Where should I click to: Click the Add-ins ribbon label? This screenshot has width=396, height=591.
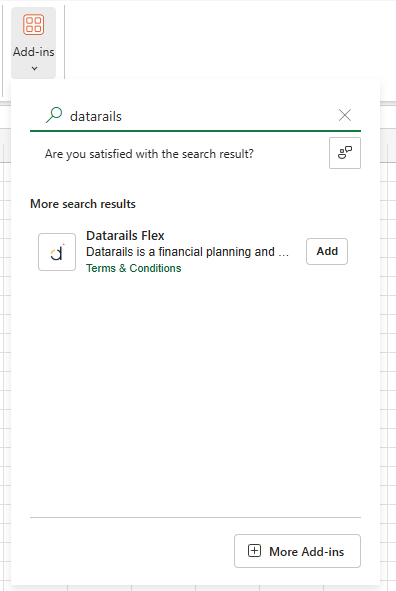34,52
